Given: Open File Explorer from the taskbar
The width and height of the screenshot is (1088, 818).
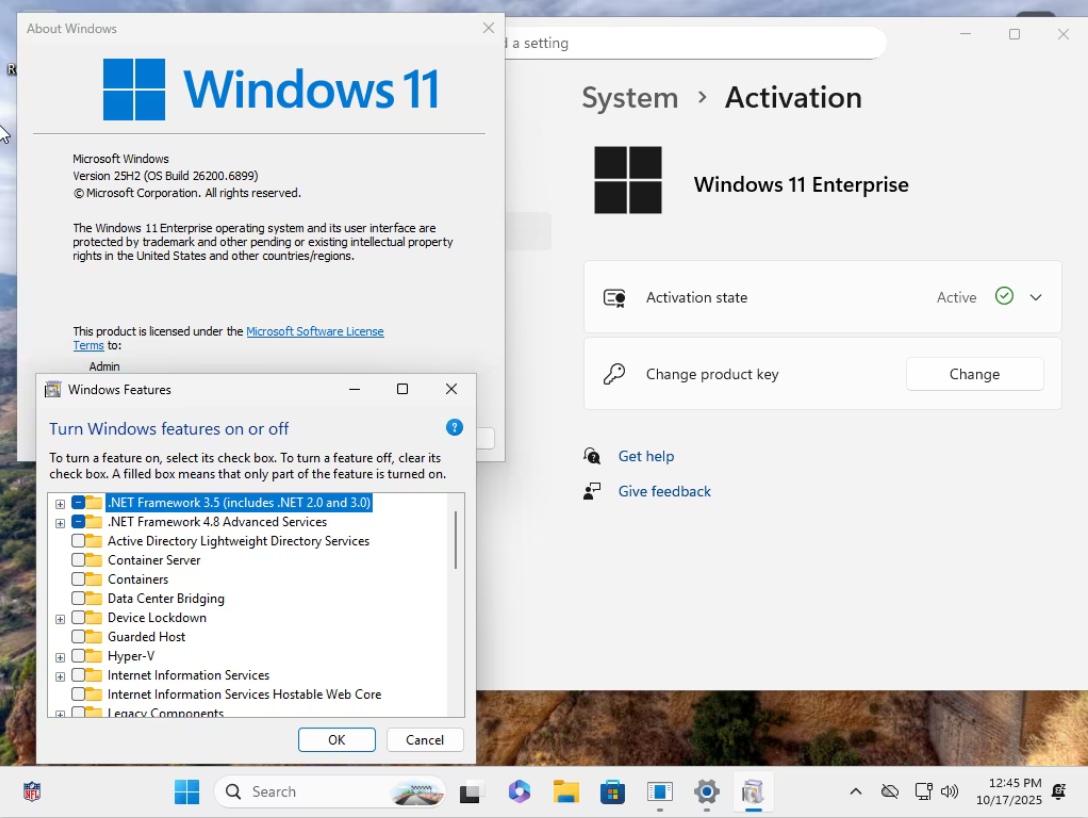Looking at the screenshot, I should click(x=566, y=792).
